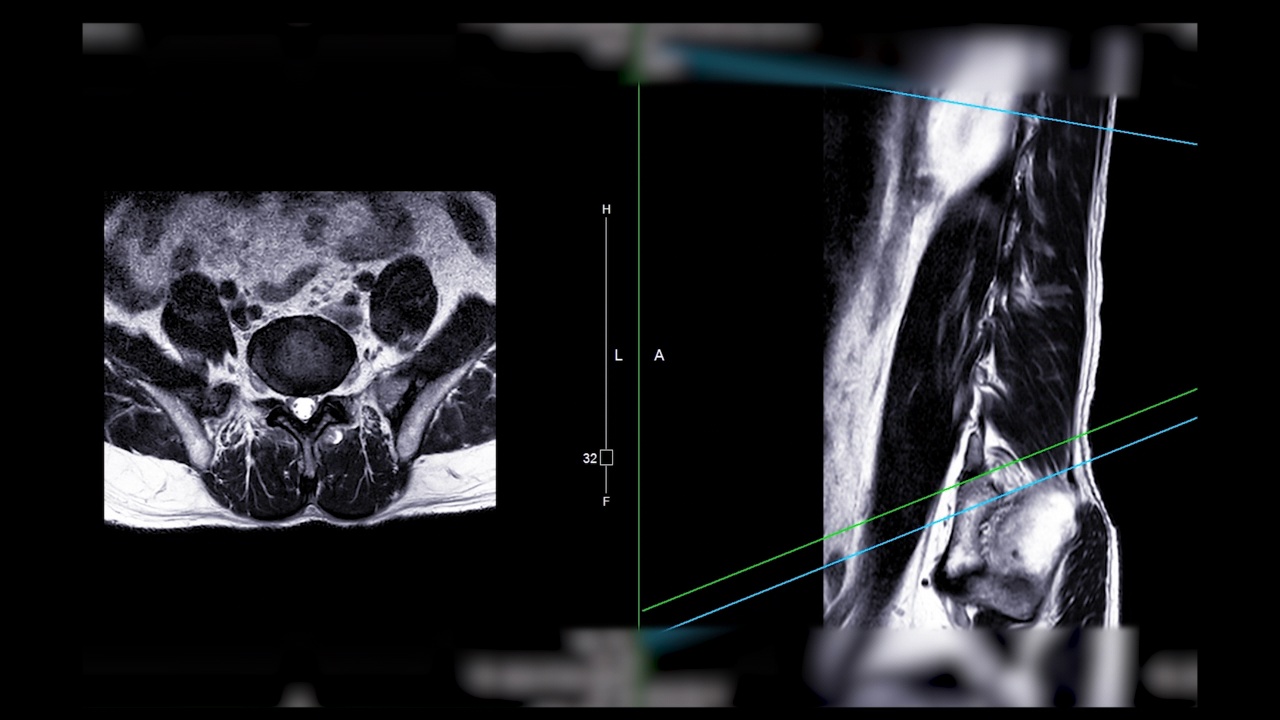
Task: Click the F label below the slice scale
Action: 606,501
